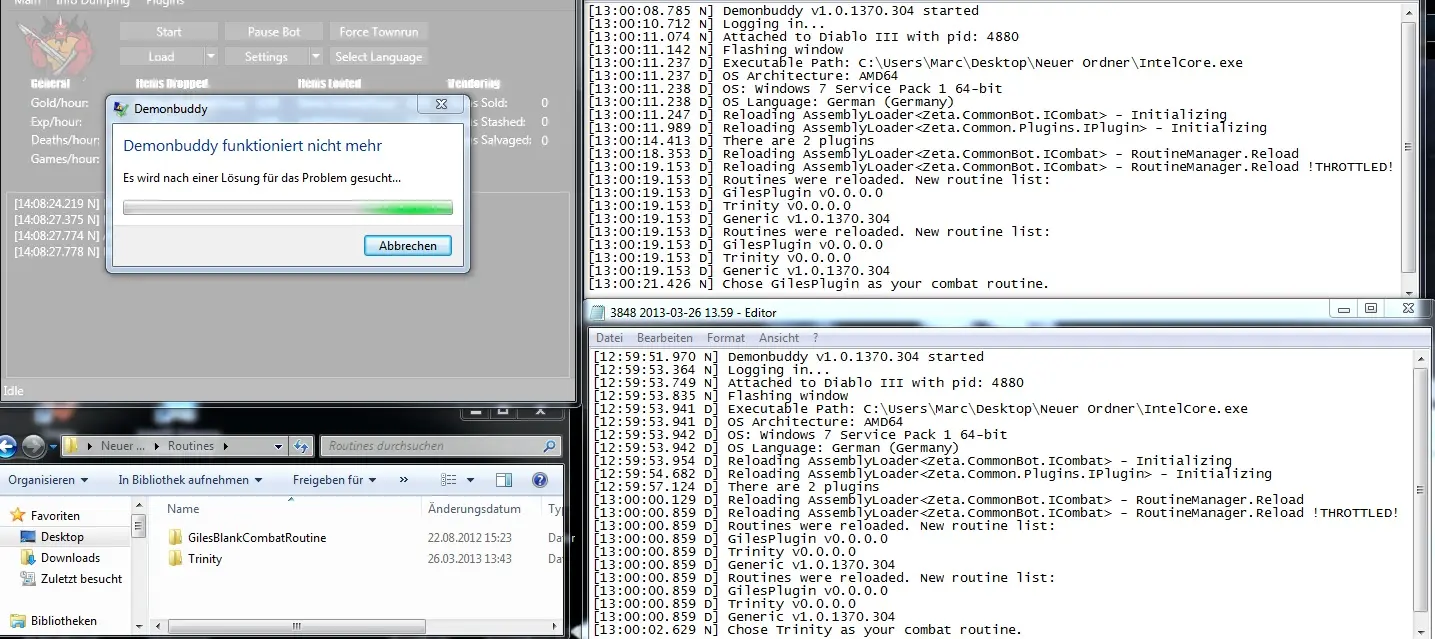This screenshot has height=639, width=1435.
Task: Click Abbrechen in the Demonbuddy crash dialog
Action: (x=408, y=245)
